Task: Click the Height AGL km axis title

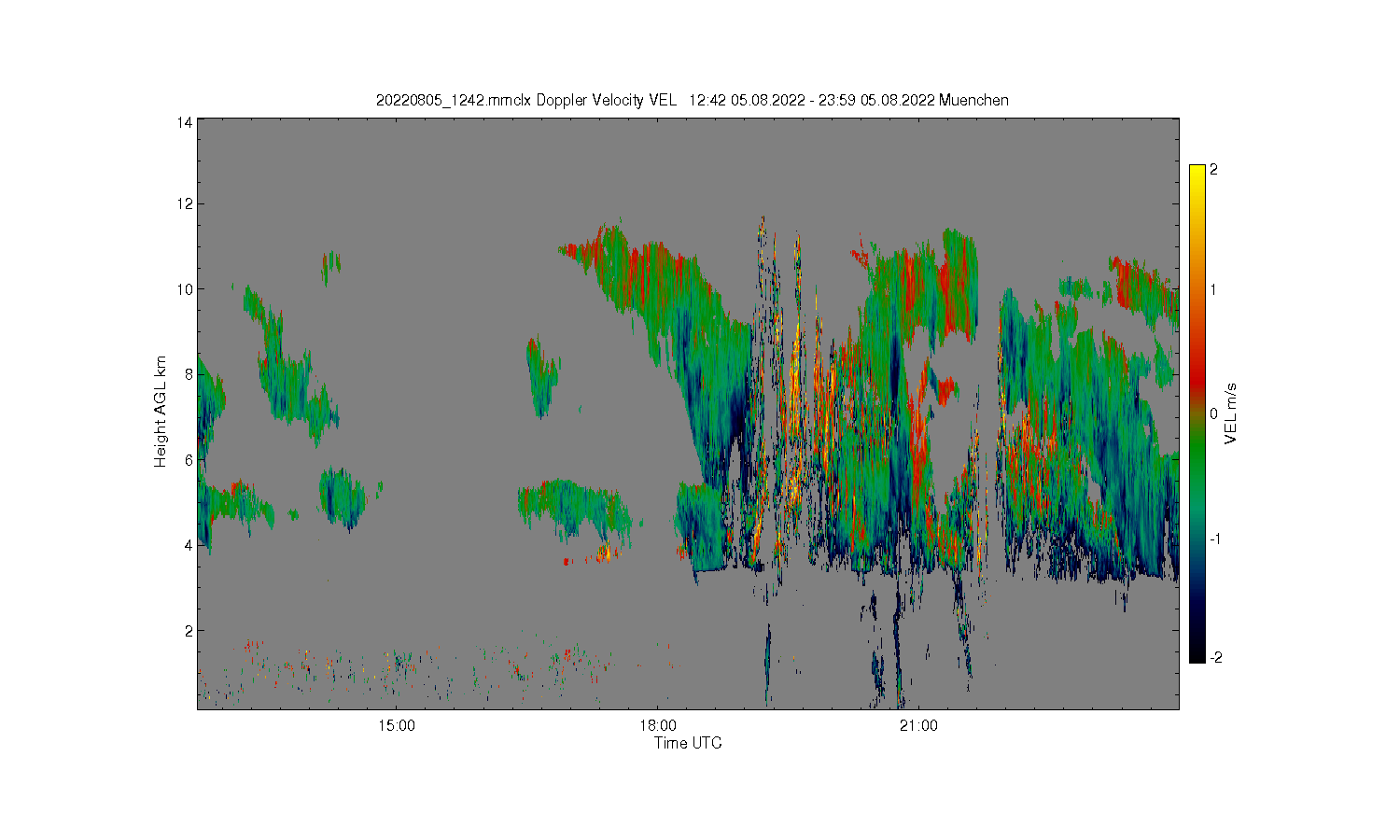Action: pyautogui.click(x=161, y=412)
